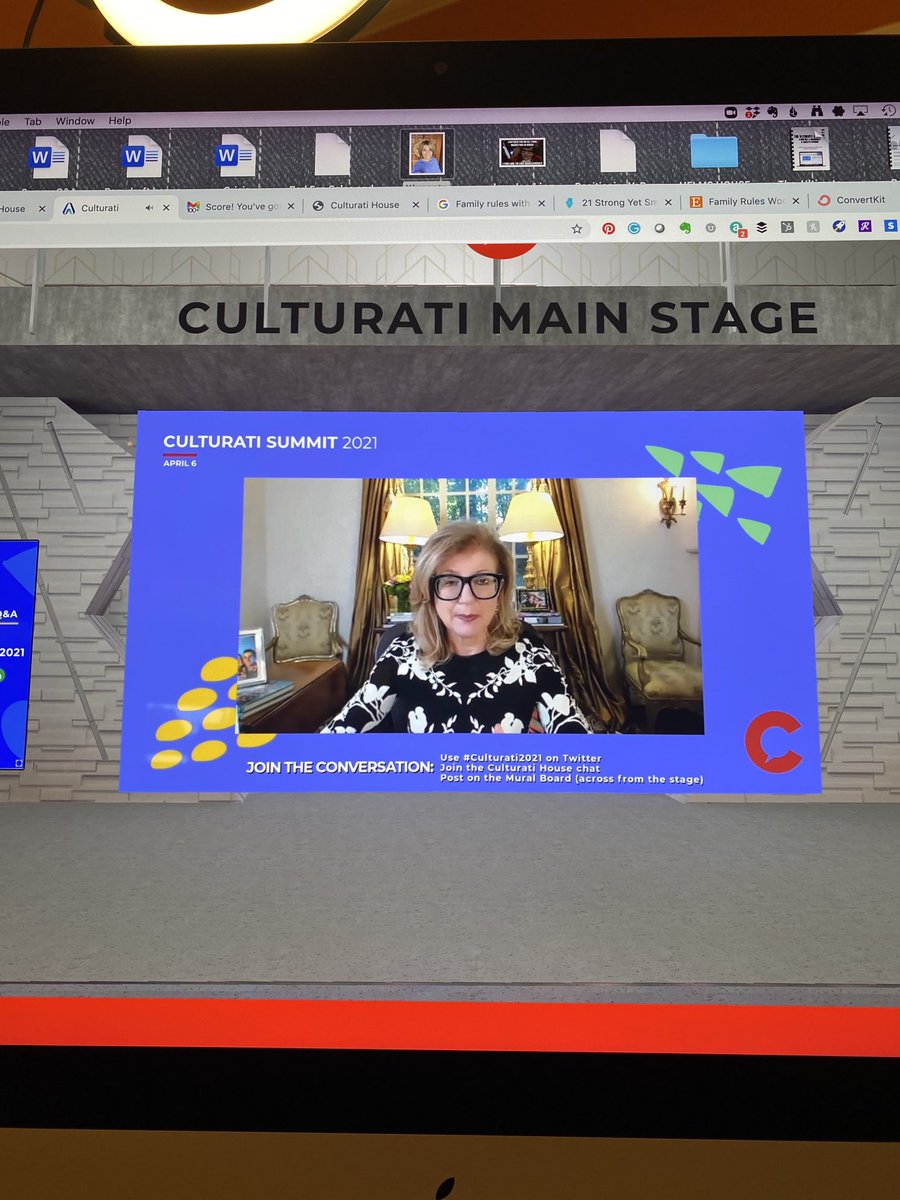The image size is (900, 1200).
Task: Close the Etsy Family Rules tab
Action: click(x=797, y=202)
